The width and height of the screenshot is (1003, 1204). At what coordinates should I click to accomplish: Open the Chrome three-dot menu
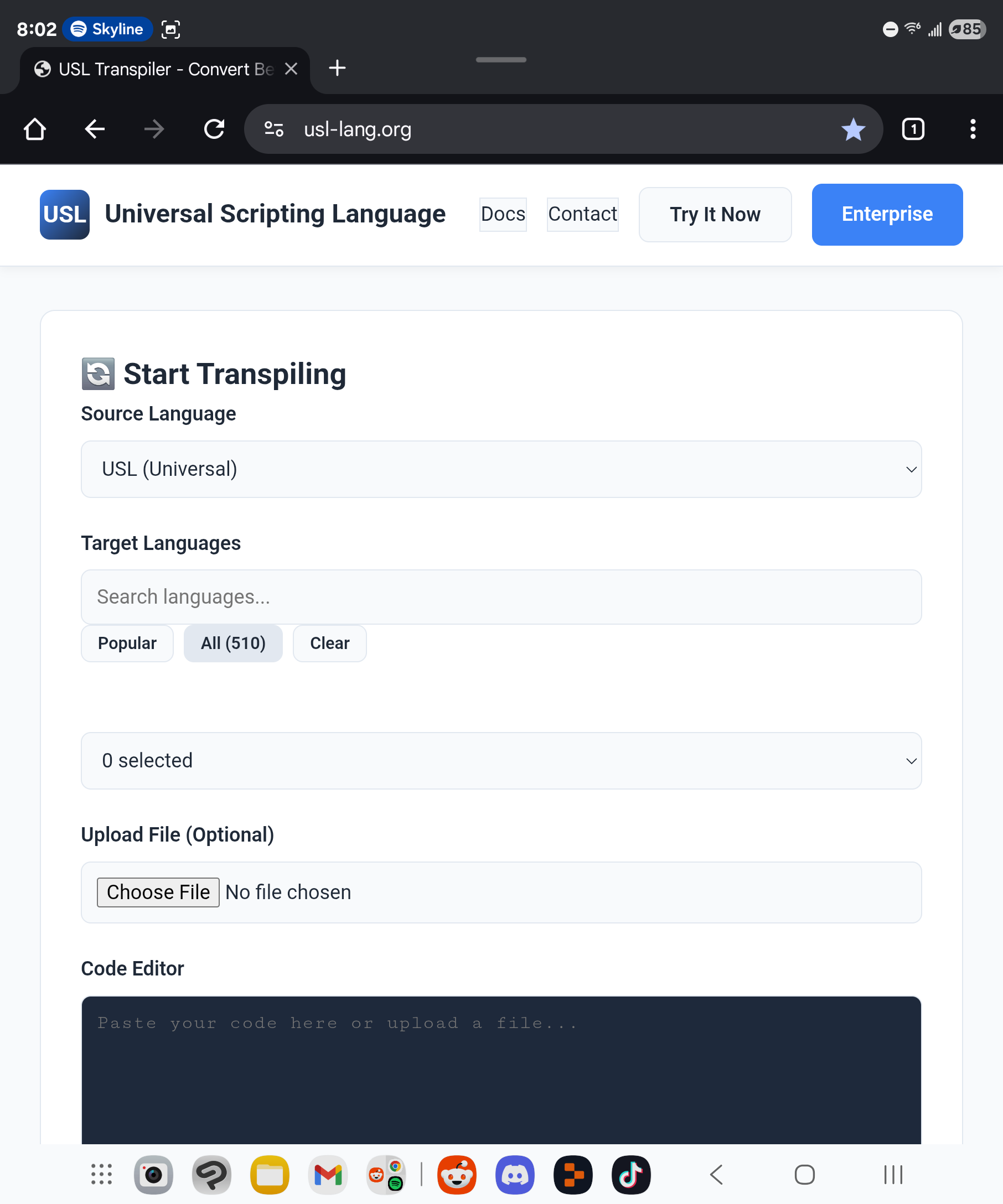973,129
